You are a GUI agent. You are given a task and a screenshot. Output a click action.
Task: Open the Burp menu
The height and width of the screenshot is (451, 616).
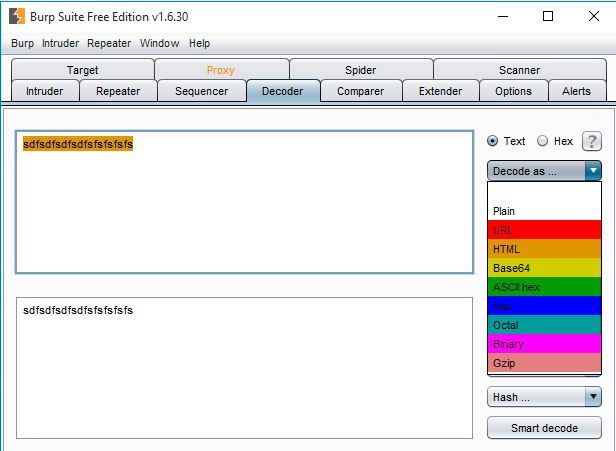click(22, 43)
